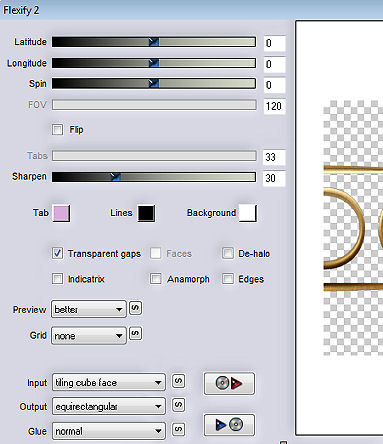Click the disabled Tabs slider
This screenshot has height=444, width=383.
pyautogui.click(x=154, y=156)
